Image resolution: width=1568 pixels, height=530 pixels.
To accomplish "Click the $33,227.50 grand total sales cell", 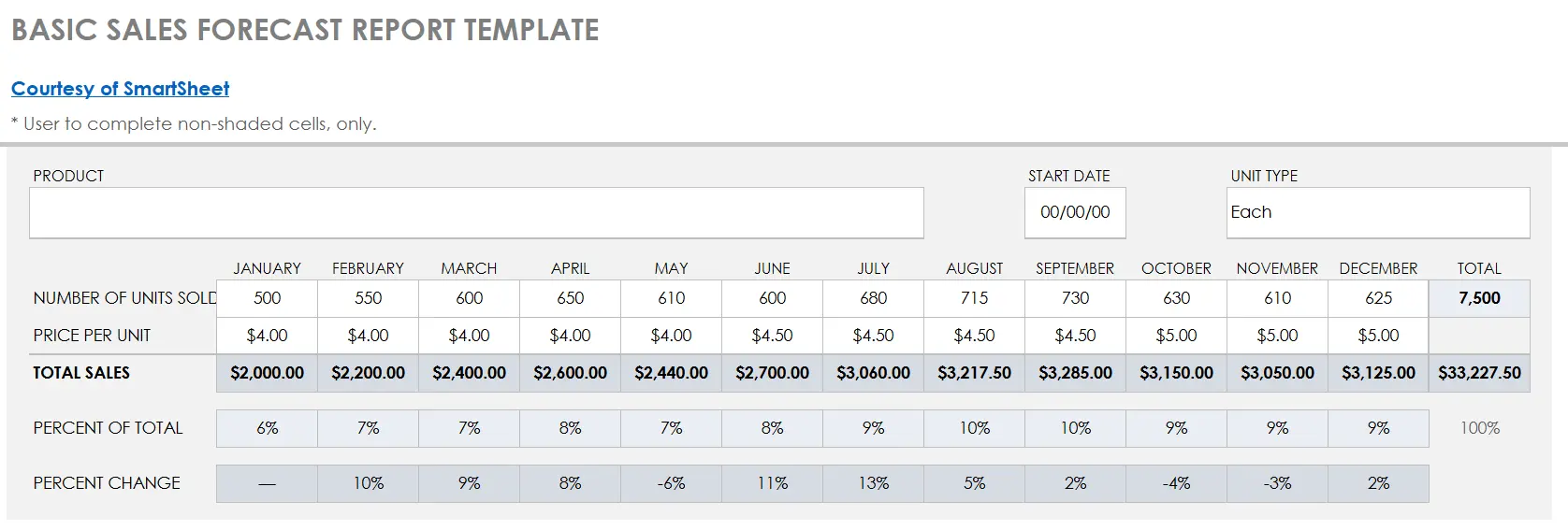I will point(1479,373).
